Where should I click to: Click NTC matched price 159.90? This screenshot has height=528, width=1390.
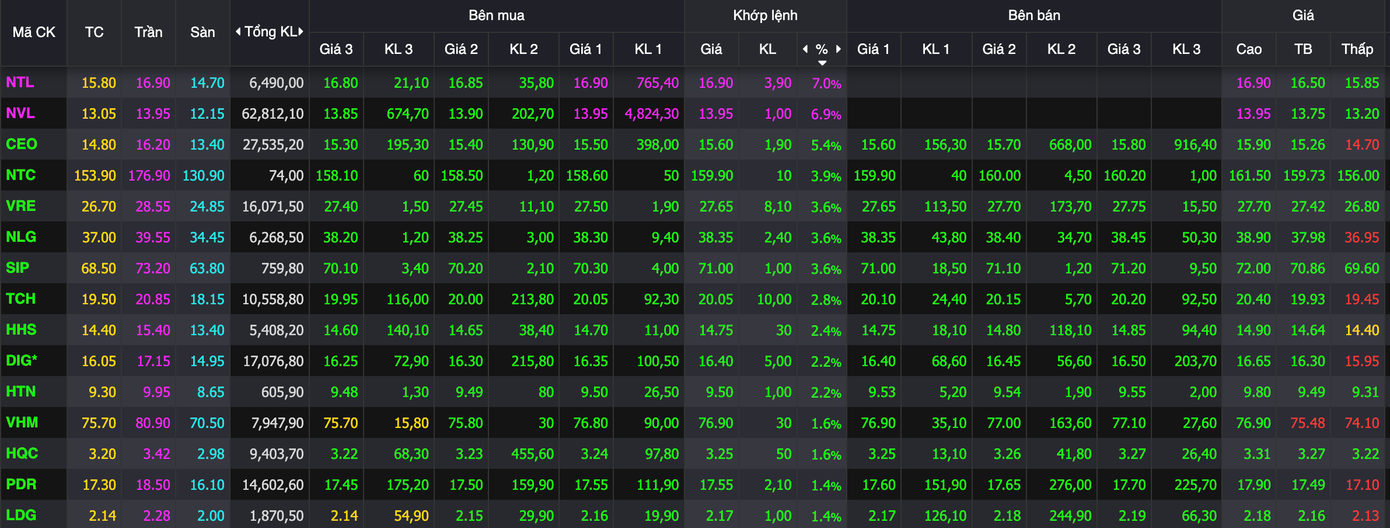coord(711,176)
